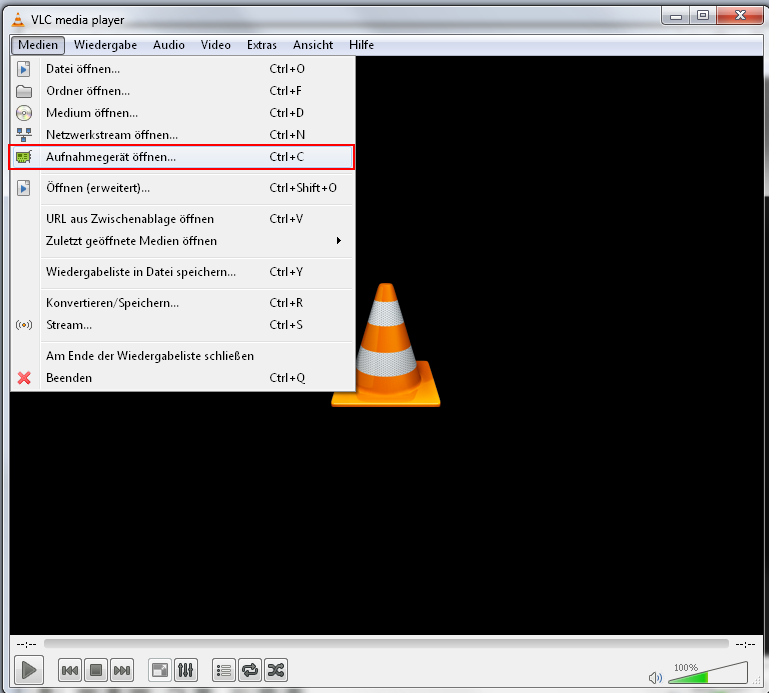
Task: Toggle loop repeat mode button
Action: pos(250,670)
